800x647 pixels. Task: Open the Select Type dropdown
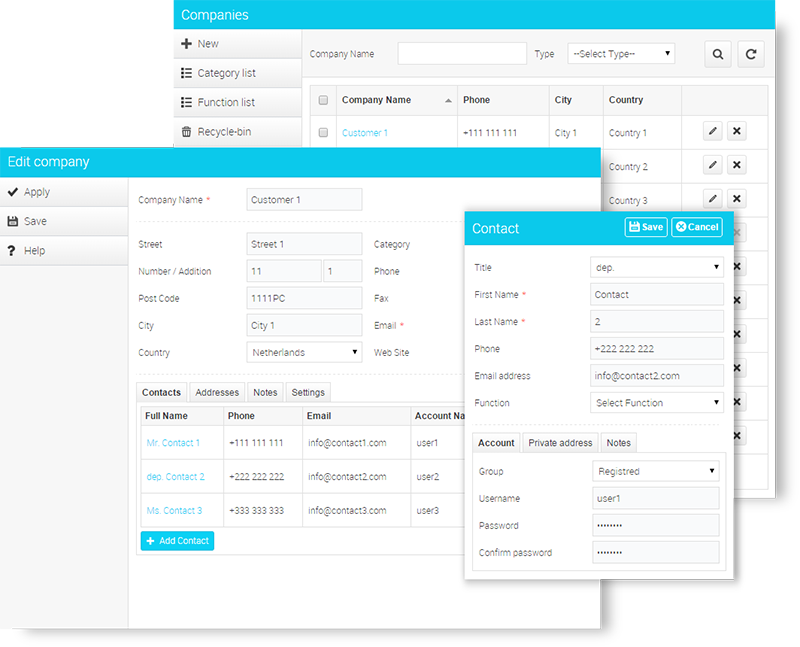click(621, 54)
